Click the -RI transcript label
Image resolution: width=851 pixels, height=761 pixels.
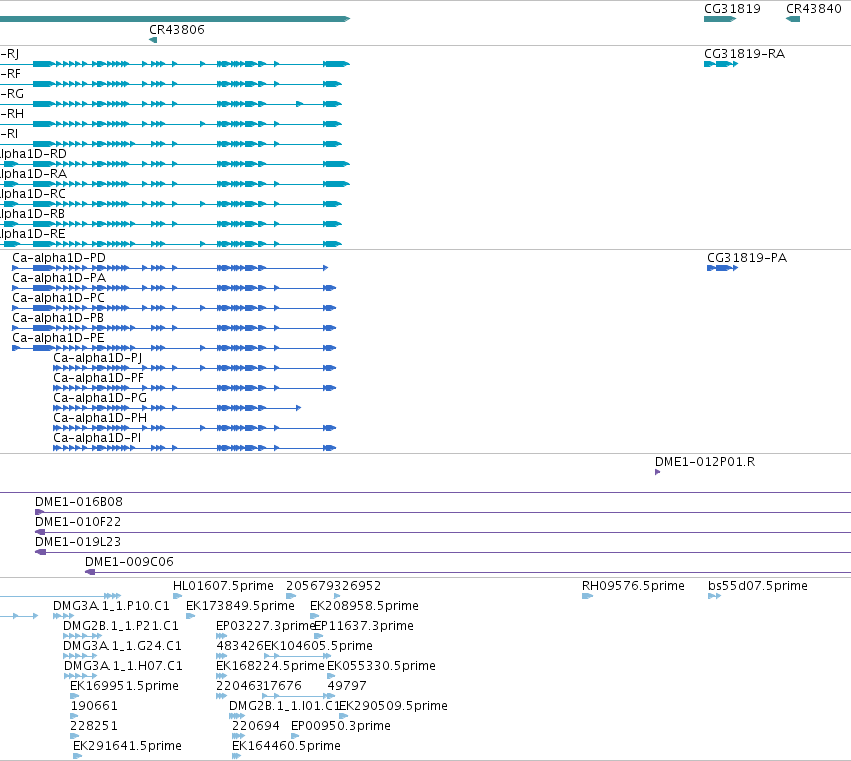pyautogui.click(x=9, y=134)
